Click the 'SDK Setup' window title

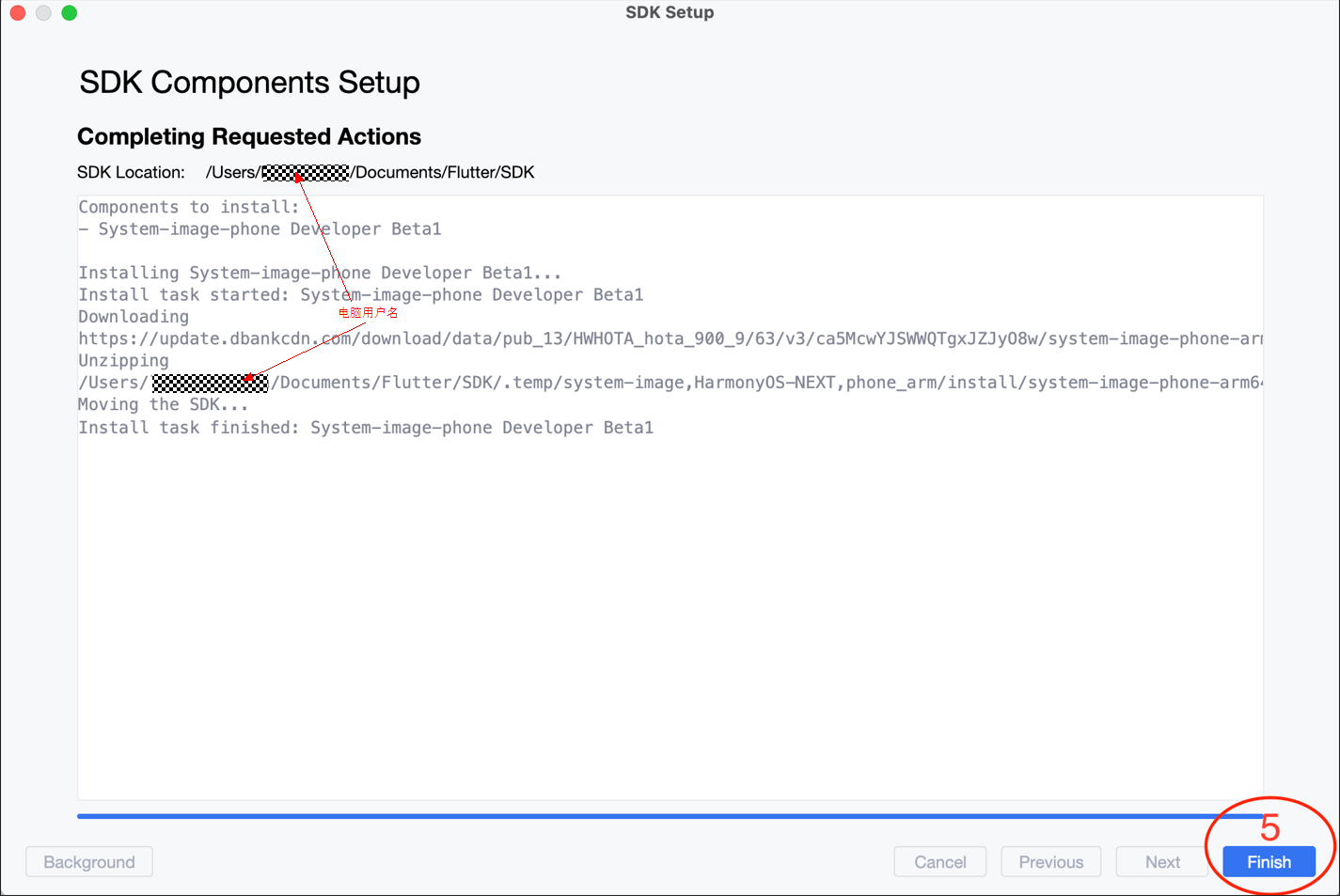click(x=670, y=12)
